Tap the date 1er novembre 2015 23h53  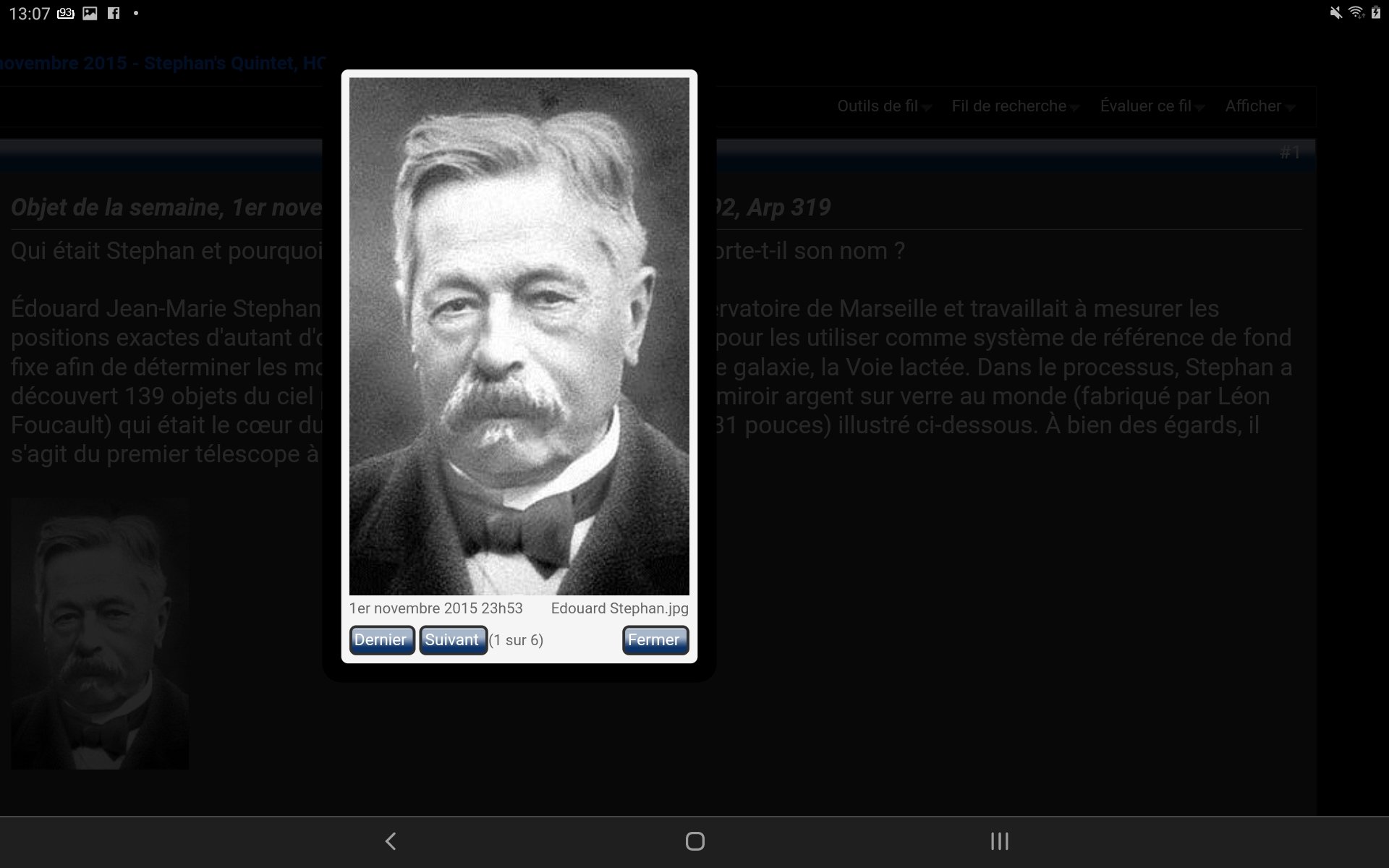(436, 608)
